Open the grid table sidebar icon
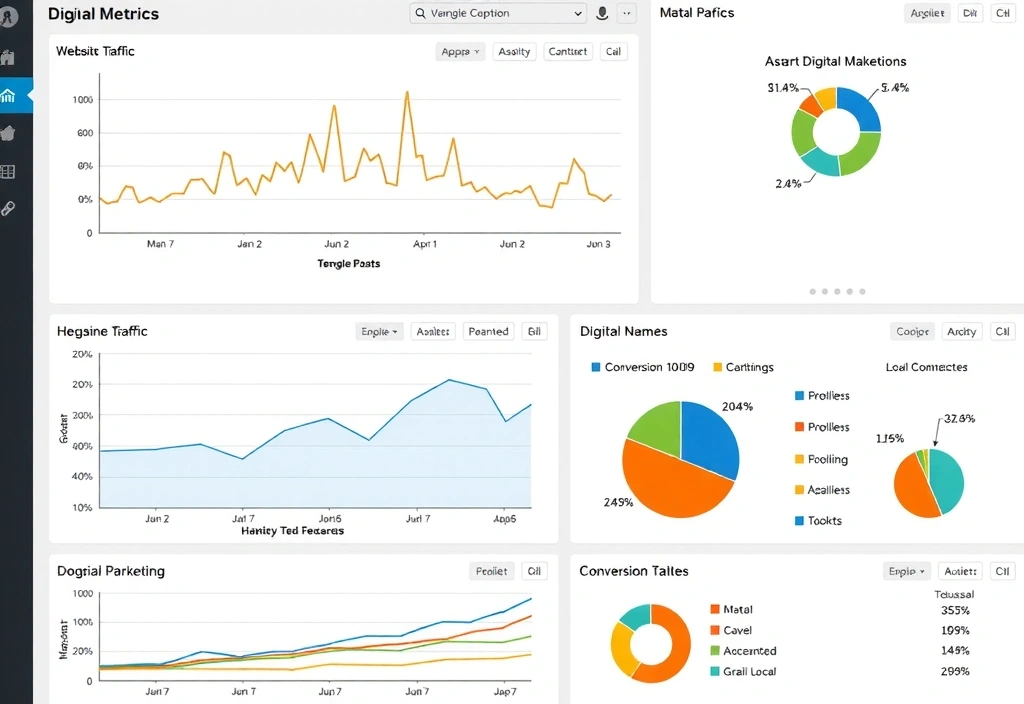 pyautogui.click(x=9, y=171)
